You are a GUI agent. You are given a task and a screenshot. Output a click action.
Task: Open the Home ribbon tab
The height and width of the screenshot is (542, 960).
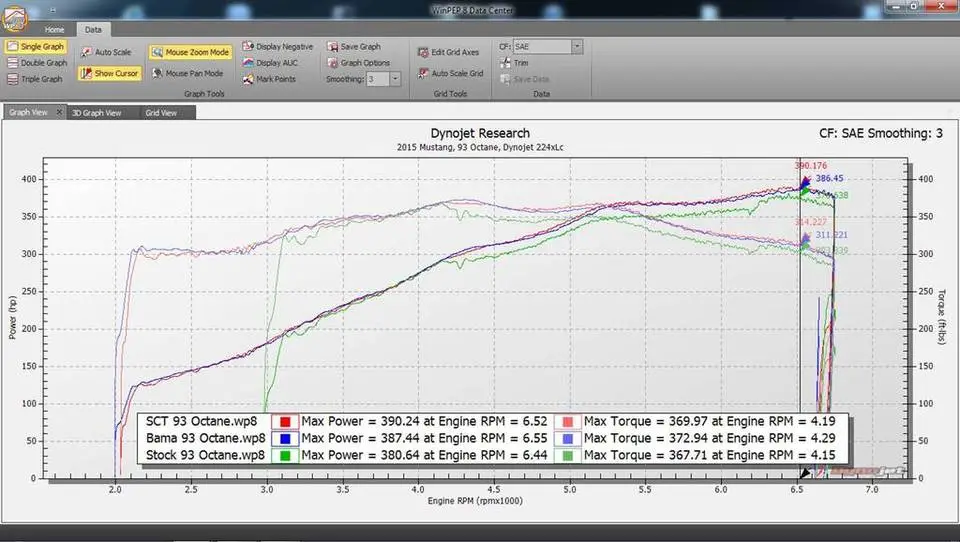coord(54,29)
